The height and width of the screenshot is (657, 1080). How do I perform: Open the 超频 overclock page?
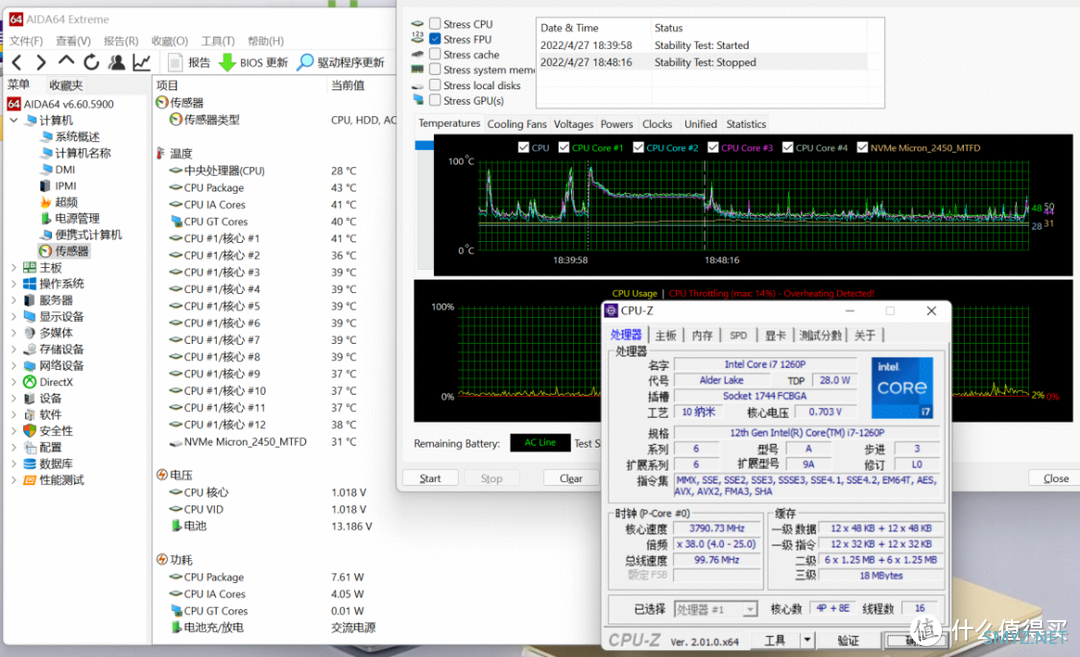point(59,202)
